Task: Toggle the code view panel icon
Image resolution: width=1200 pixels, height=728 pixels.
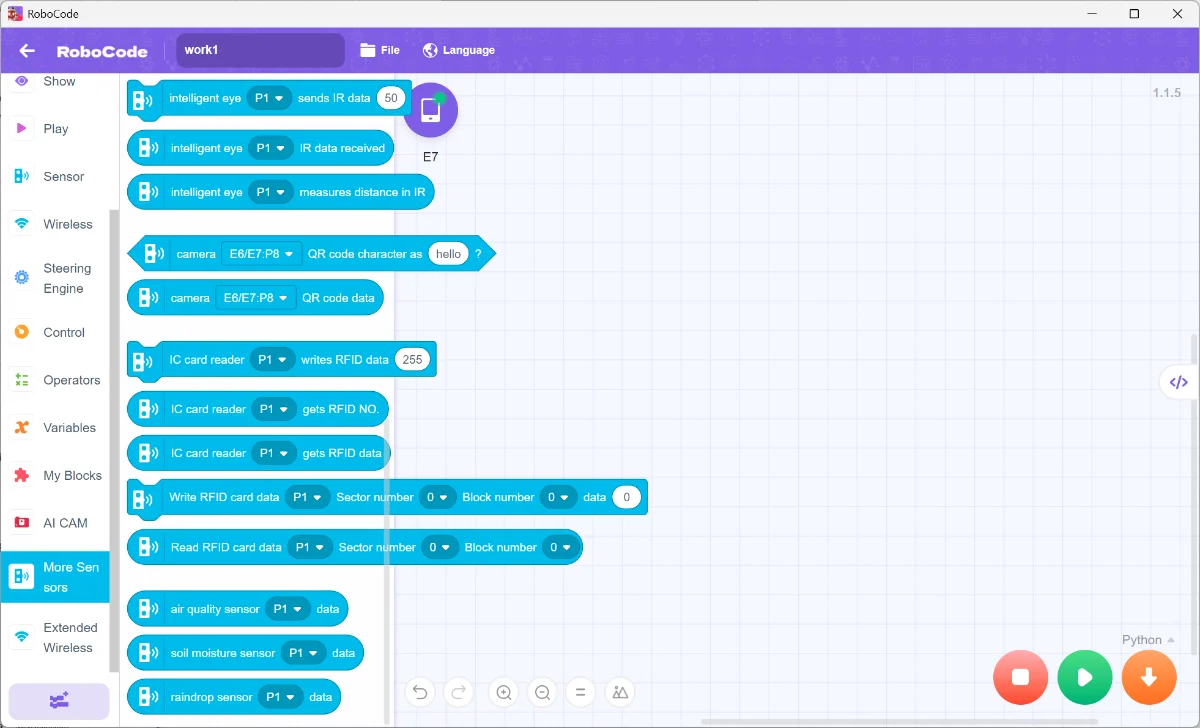Action: pos(1179,382)
